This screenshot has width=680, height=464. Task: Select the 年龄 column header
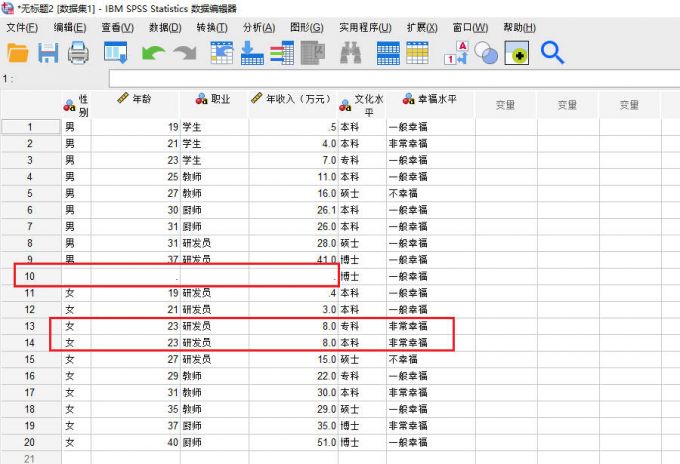[135, 105]
